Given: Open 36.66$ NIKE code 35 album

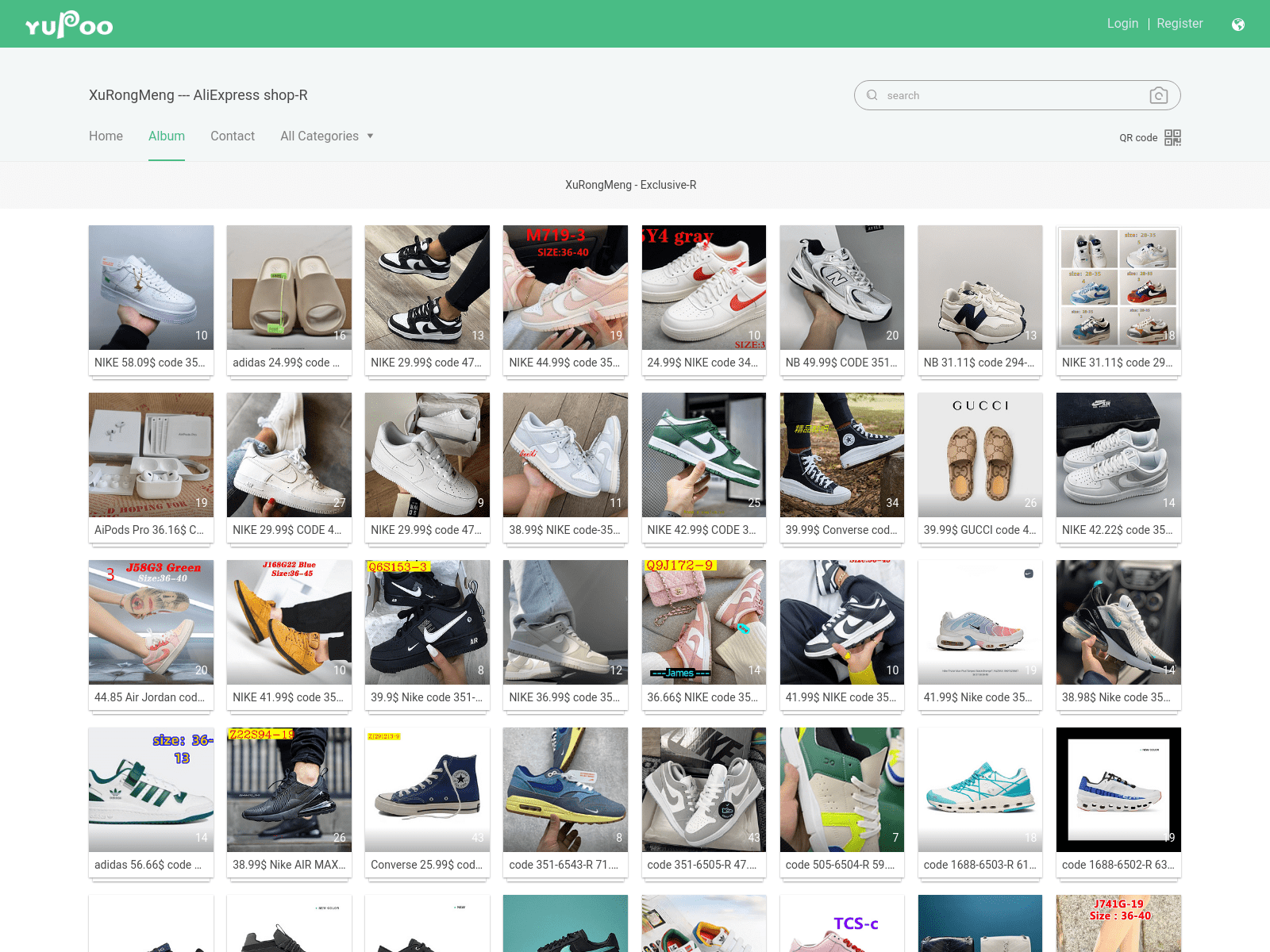Looking at the screenshot, I should [703, 635].
